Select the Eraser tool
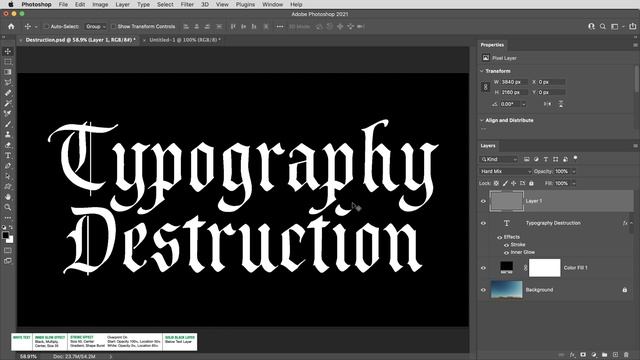 (x=8, y=145)
